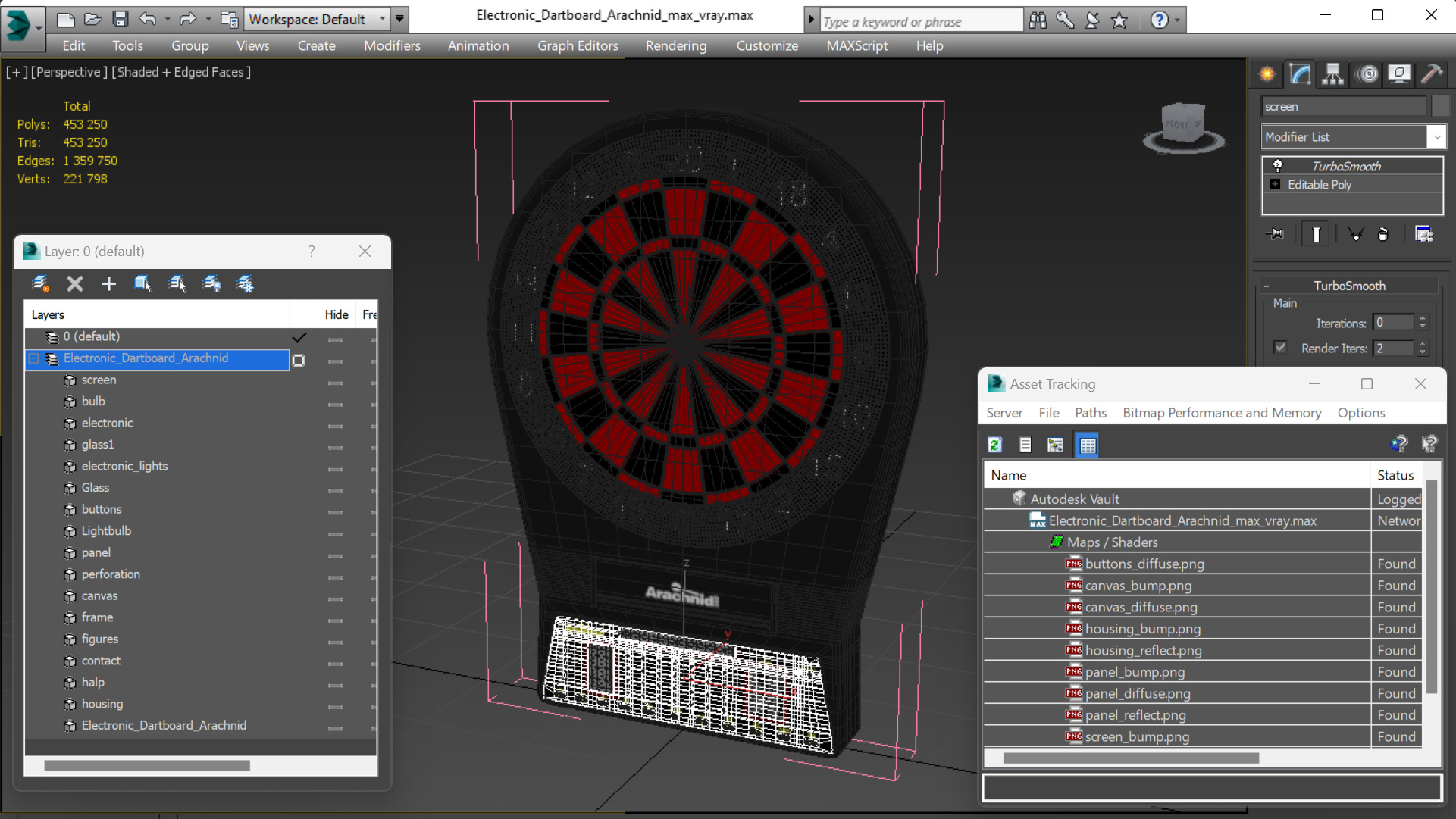This screenshot has width=1456, height=819.
Task: Click the binoculars search icon
Action: tap(1038, 20)
